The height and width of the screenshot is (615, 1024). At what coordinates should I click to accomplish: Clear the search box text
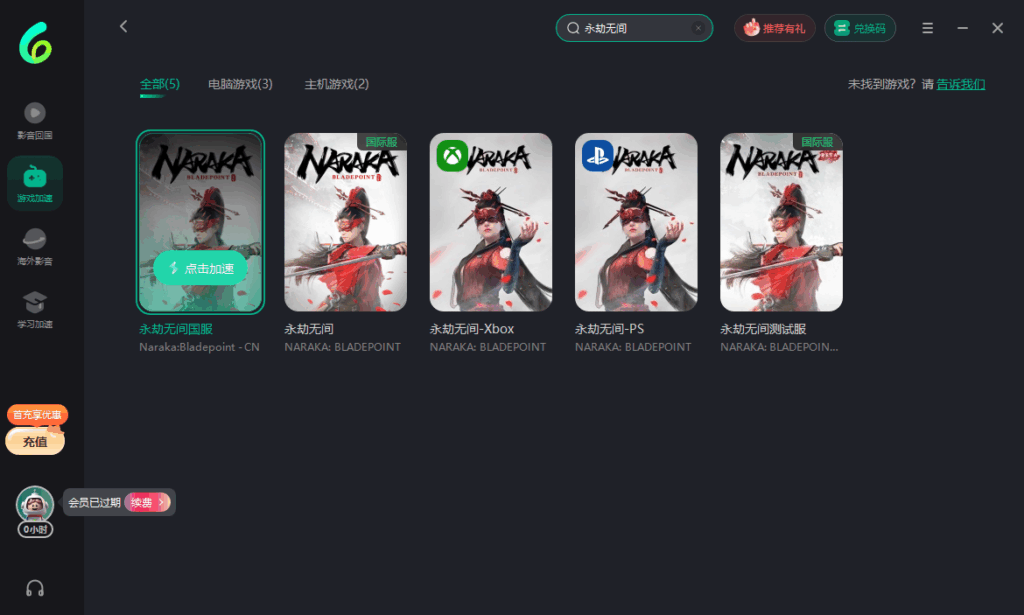point(698,29)
